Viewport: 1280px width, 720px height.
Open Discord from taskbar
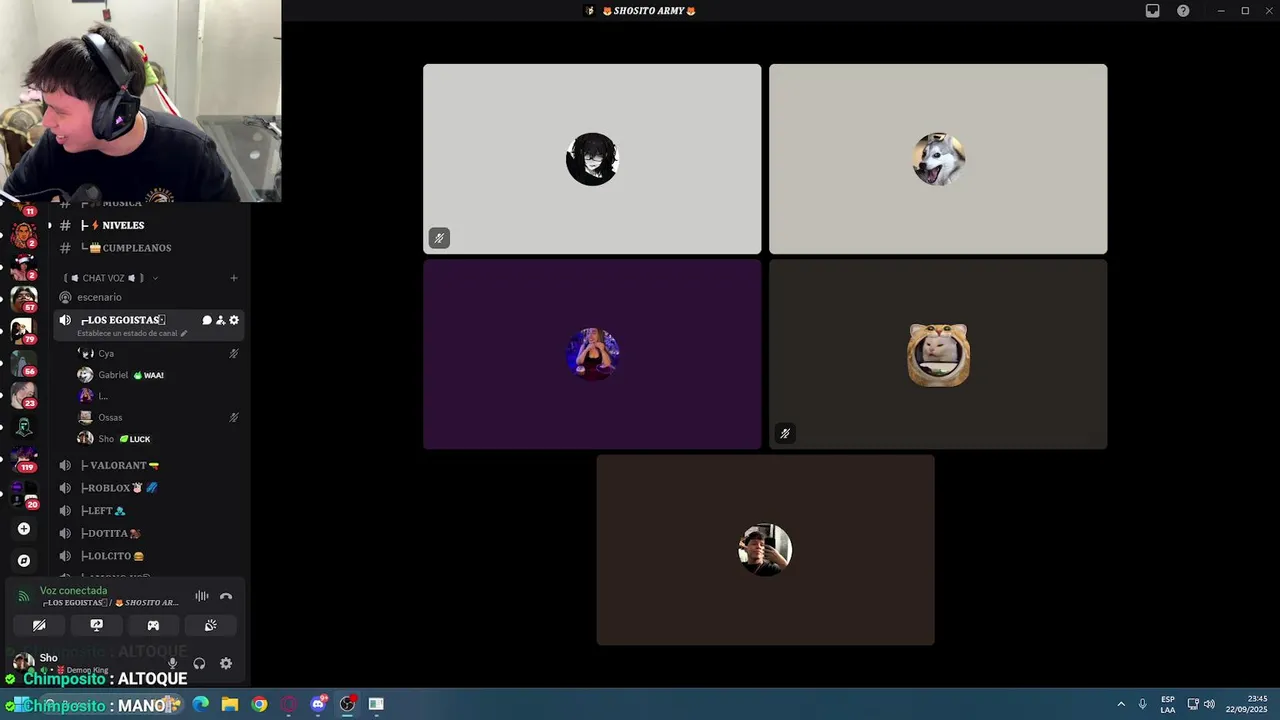tap(318, 704)
